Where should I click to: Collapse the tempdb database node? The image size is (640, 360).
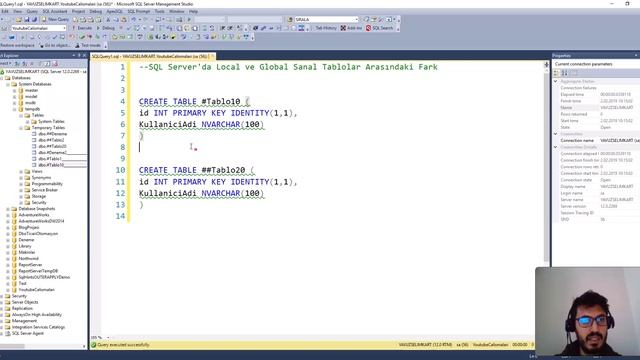14,109
